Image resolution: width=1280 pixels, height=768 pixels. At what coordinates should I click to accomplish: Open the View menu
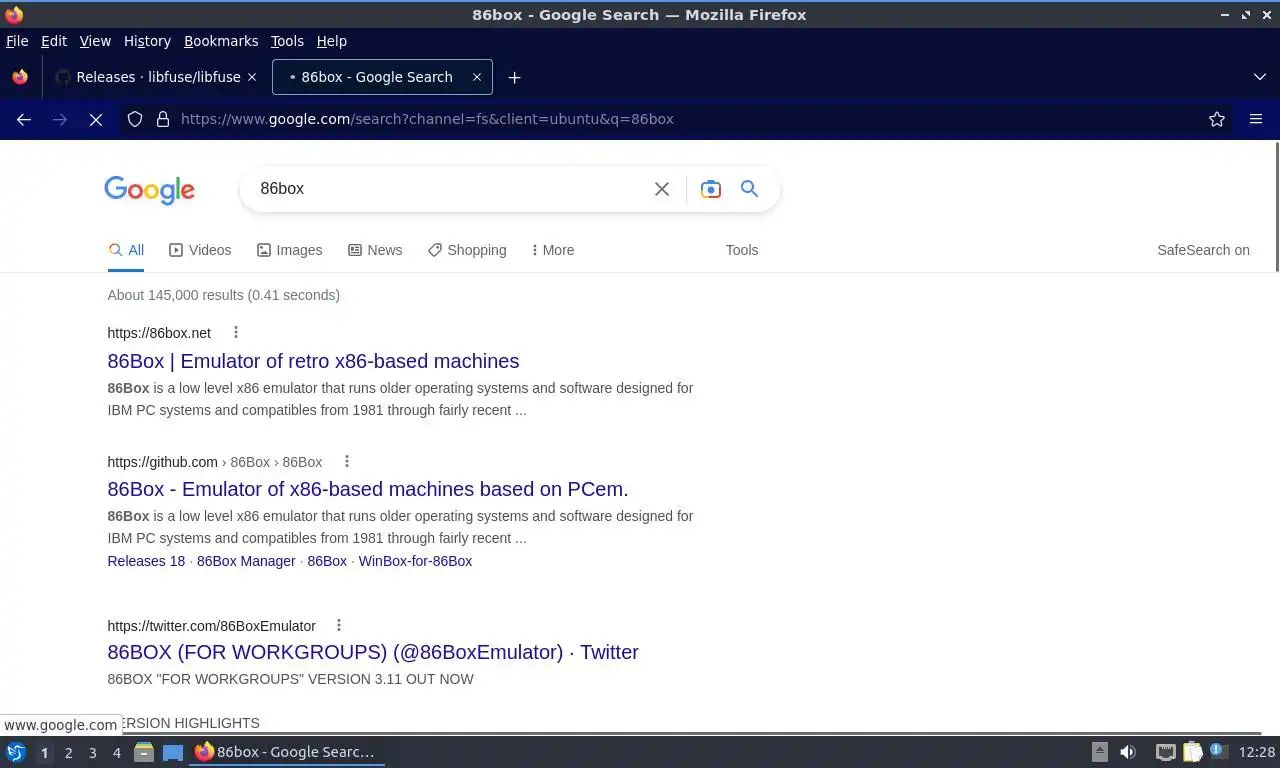point(95,41)
